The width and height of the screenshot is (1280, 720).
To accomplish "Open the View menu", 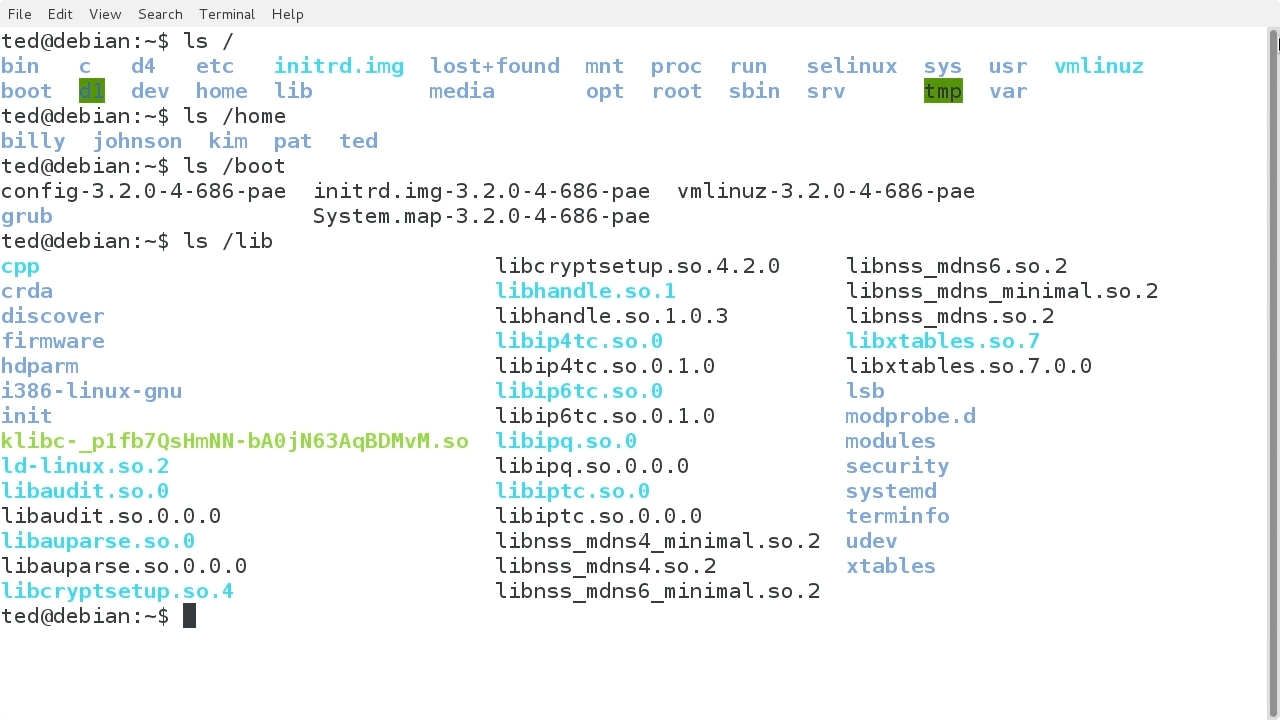I will tap(105, 14).
